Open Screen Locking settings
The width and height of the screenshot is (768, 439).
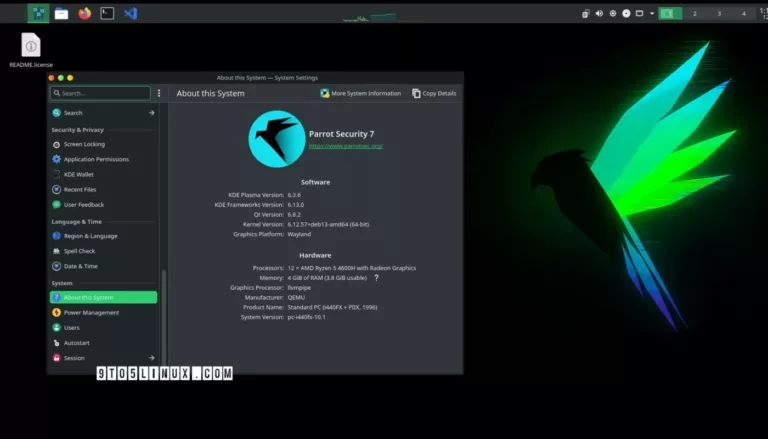click(84, 144)
